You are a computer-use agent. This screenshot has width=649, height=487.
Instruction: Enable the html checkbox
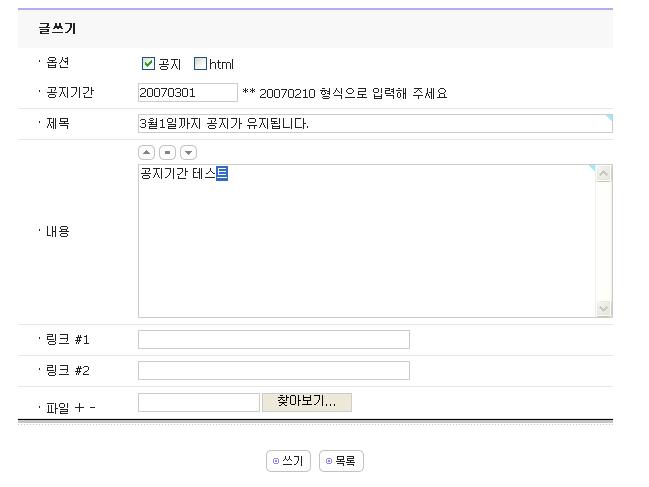(200, 64)
